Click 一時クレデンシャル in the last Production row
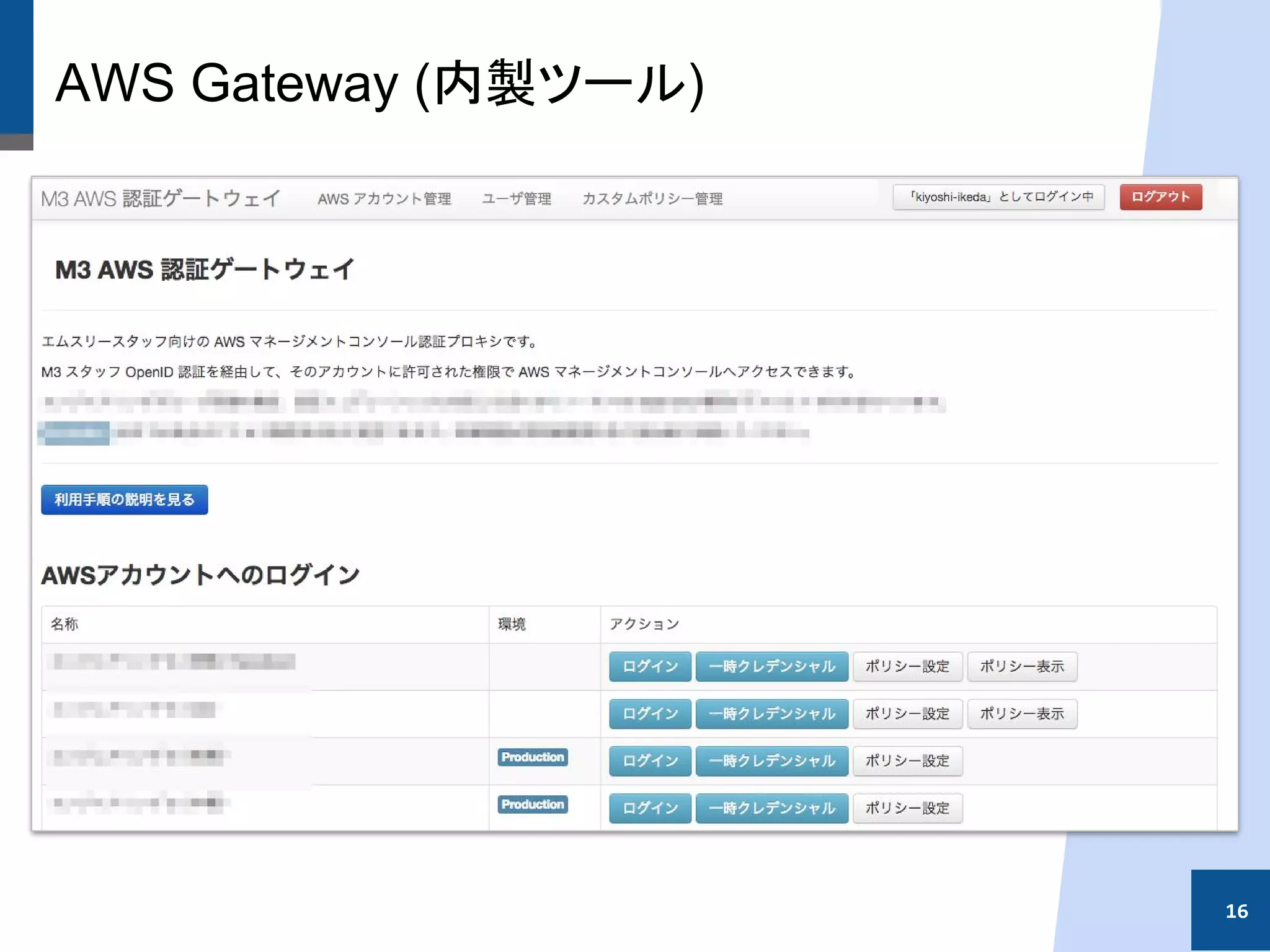The height and width of the screenshot is (952, 1270). point(772,808)
